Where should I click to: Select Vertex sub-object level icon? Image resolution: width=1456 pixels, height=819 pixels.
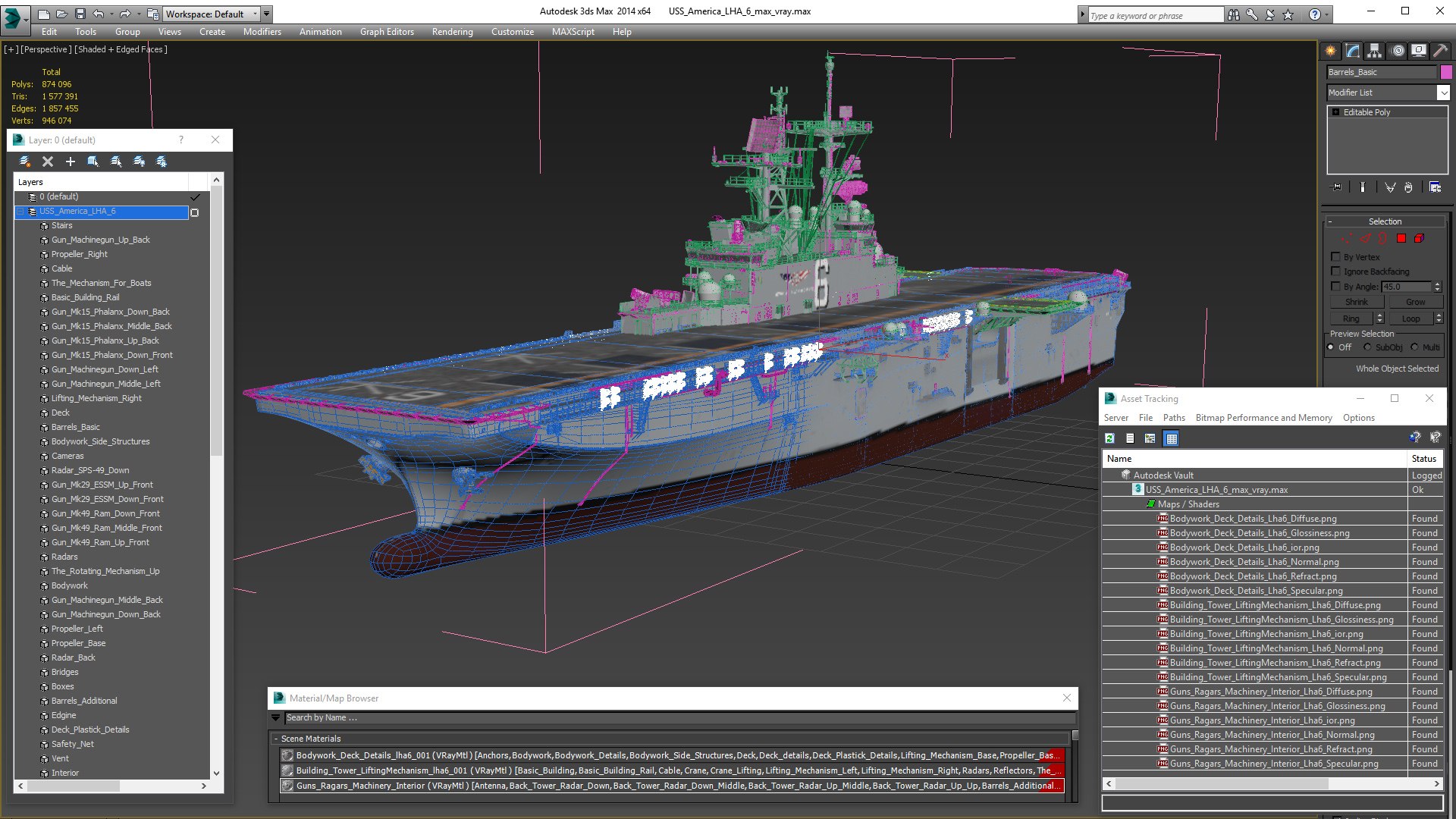pos(1347,239)
